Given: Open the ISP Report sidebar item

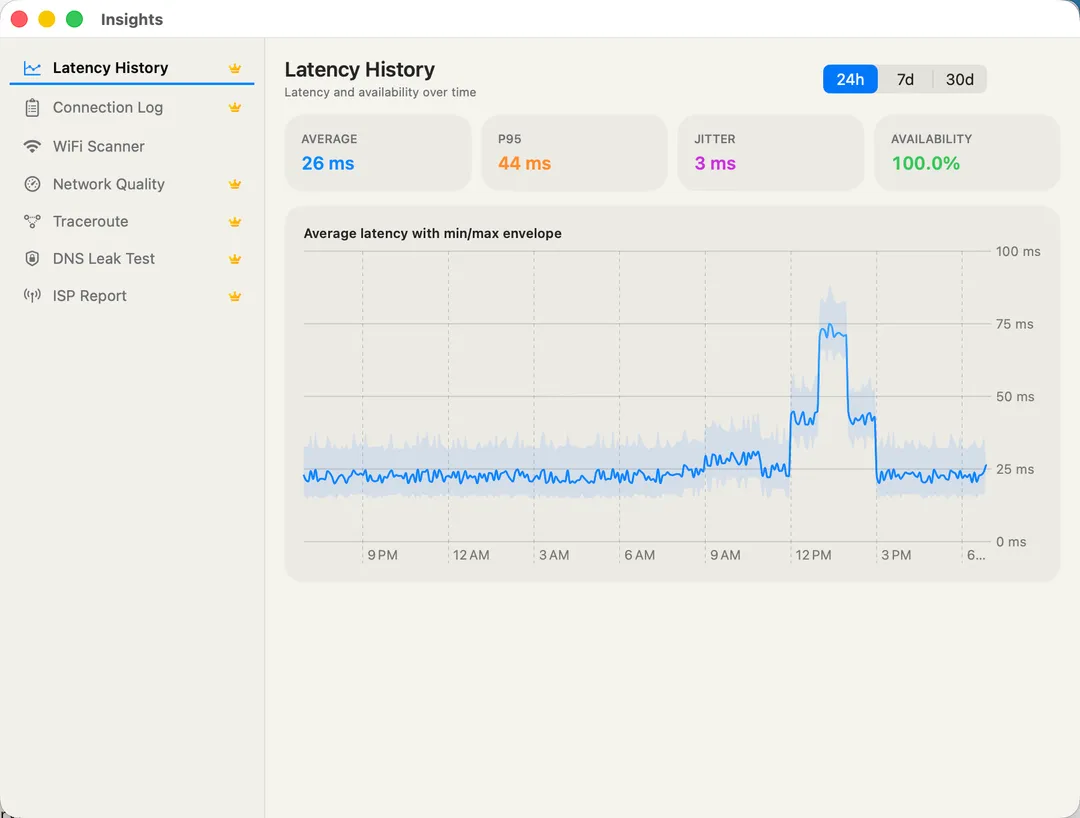Looking at the screenshot, I should coord(132,295).
